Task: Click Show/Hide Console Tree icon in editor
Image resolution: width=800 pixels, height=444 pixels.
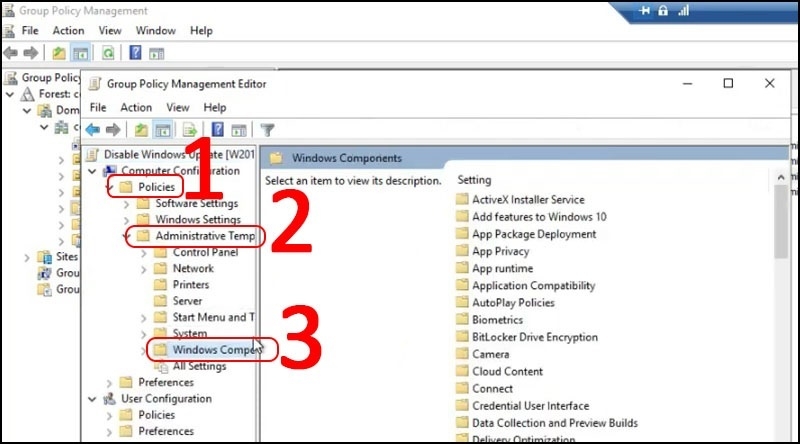Action: (x=163, y=130)
